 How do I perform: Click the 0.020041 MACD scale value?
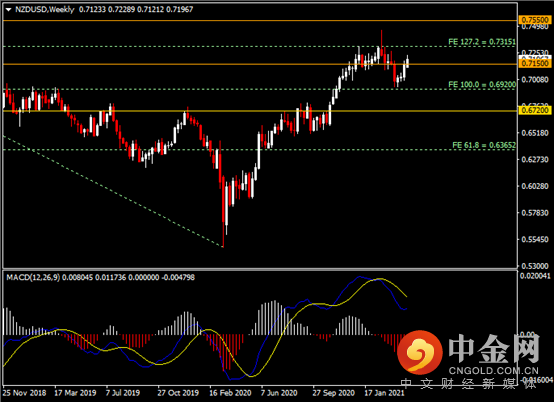click(535, 276)
